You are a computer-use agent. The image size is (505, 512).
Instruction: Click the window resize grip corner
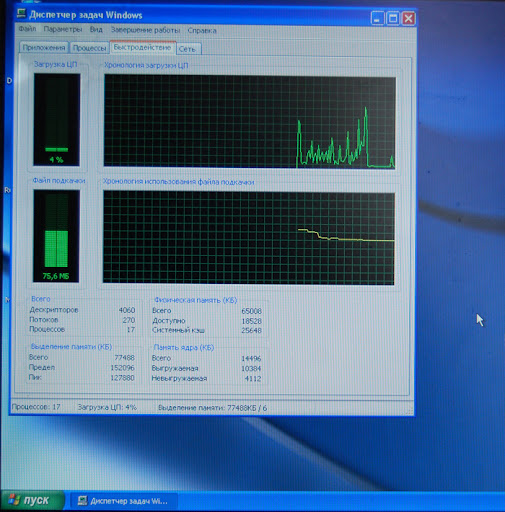(410, 410)
